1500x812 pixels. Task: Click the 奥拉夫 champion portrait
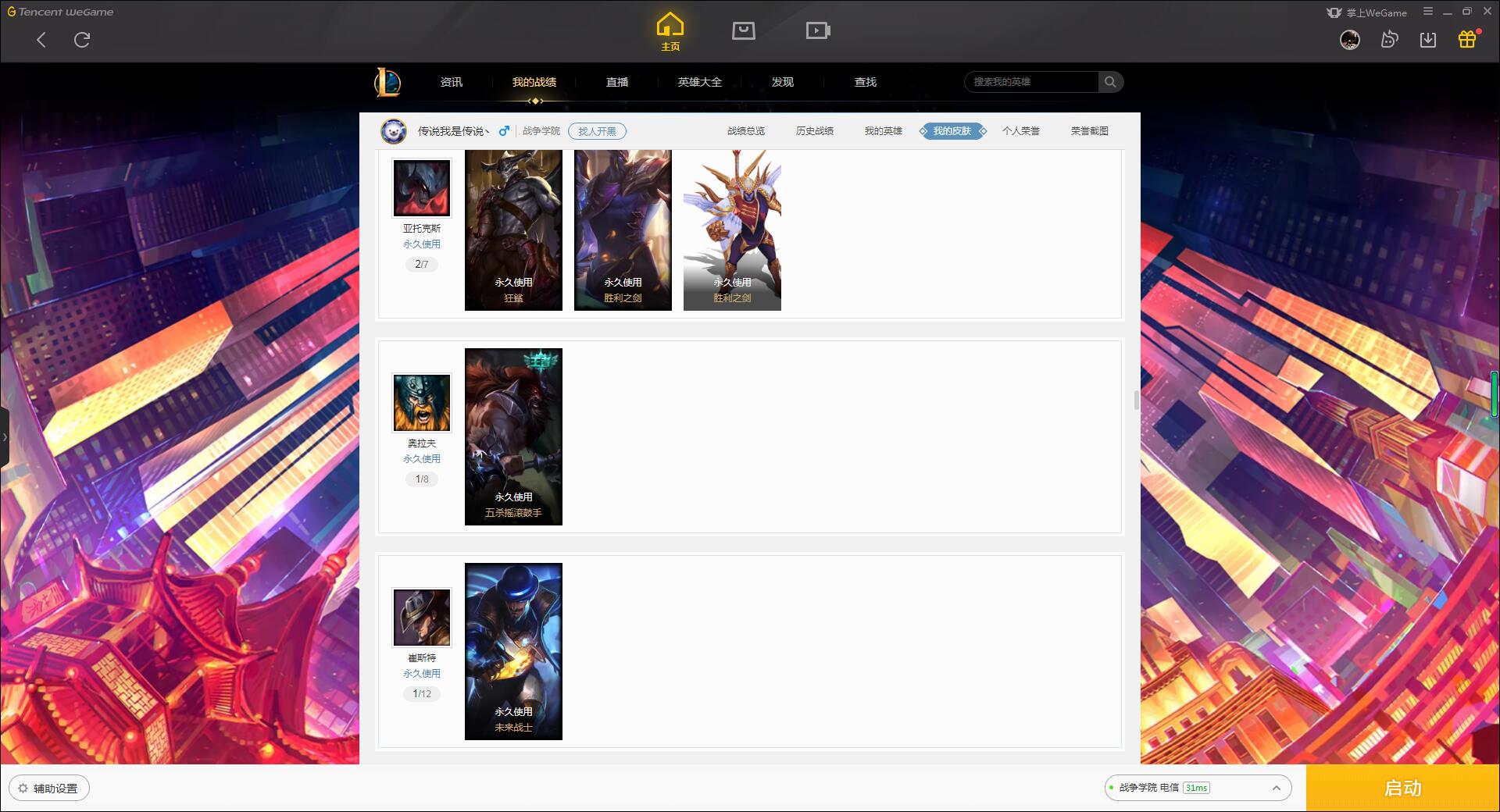click(422, 403)
